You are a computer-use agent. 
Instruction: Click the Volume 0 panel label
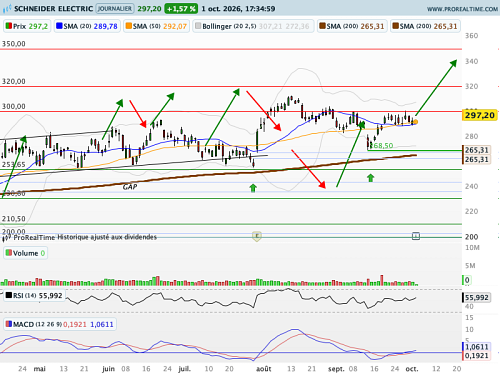click(25, 253)
